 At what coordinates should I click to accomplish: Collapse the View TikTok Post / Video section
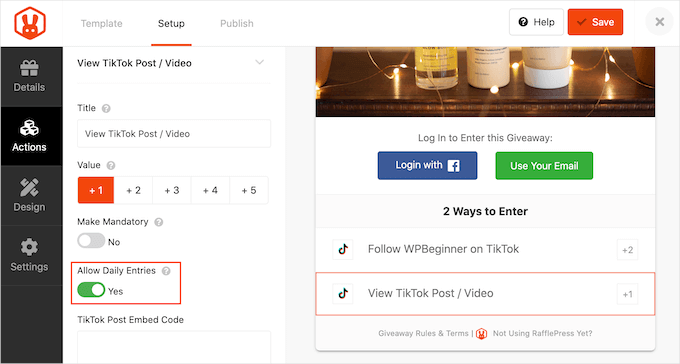(x=259, y=62)
